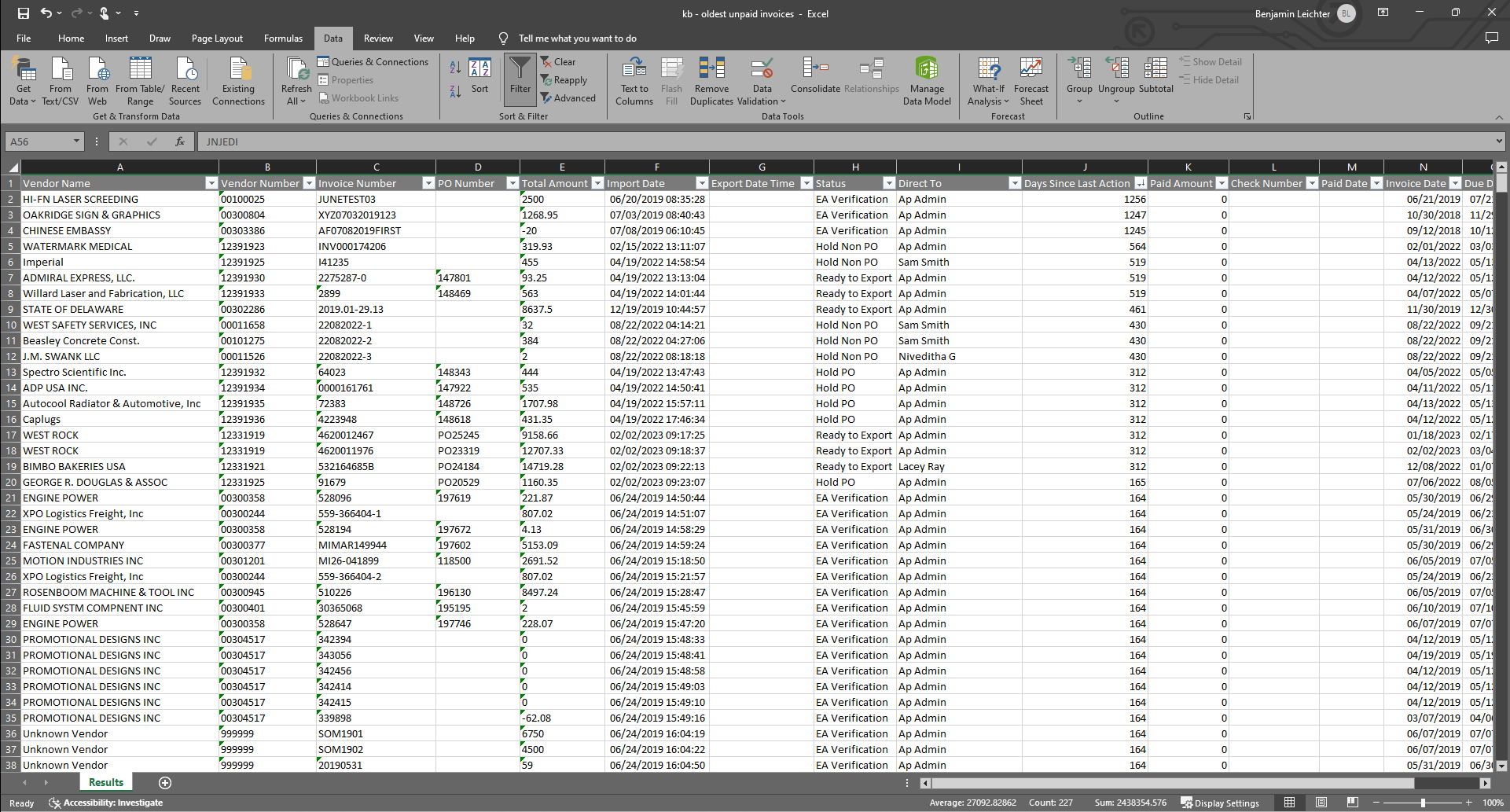Click the Refresh All icon
Image resolution: width=1510 pixels, height=812 pixels.
point(296,82)
